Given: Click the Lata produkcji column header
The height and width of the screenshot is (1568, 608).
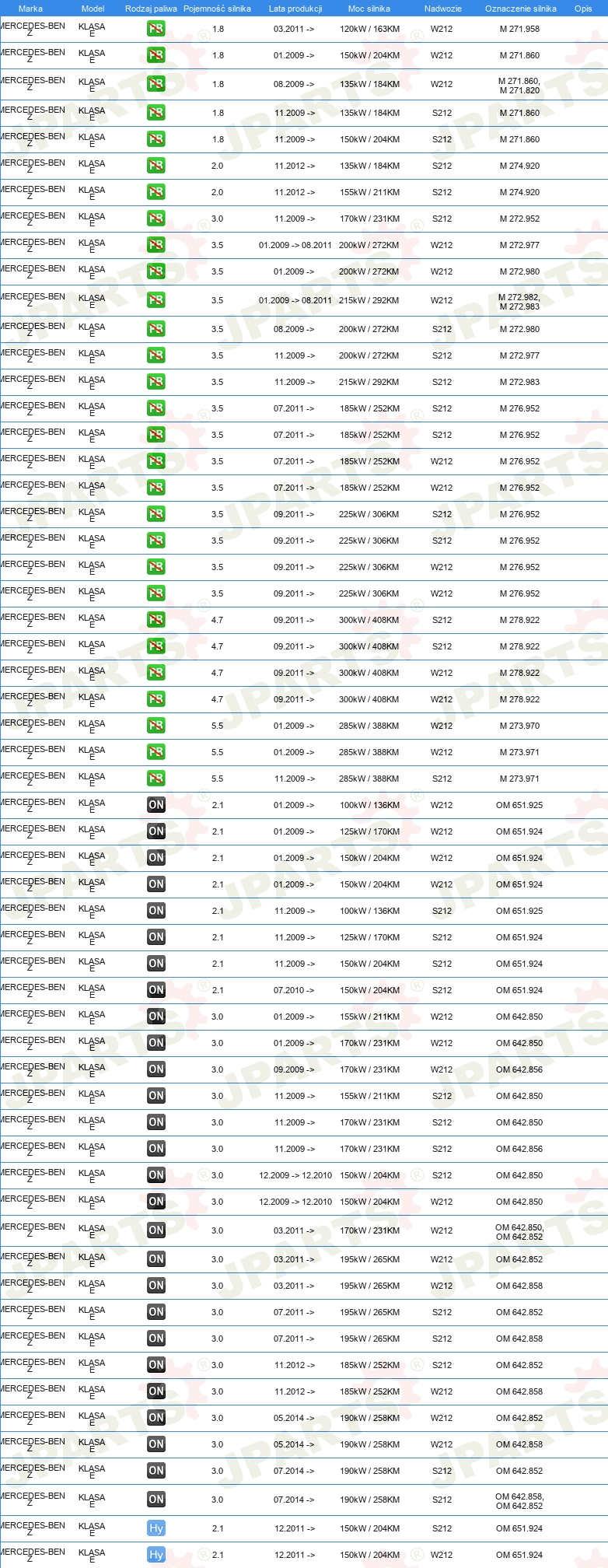Looking at the screenshot, I should click(x=295, y=9).
